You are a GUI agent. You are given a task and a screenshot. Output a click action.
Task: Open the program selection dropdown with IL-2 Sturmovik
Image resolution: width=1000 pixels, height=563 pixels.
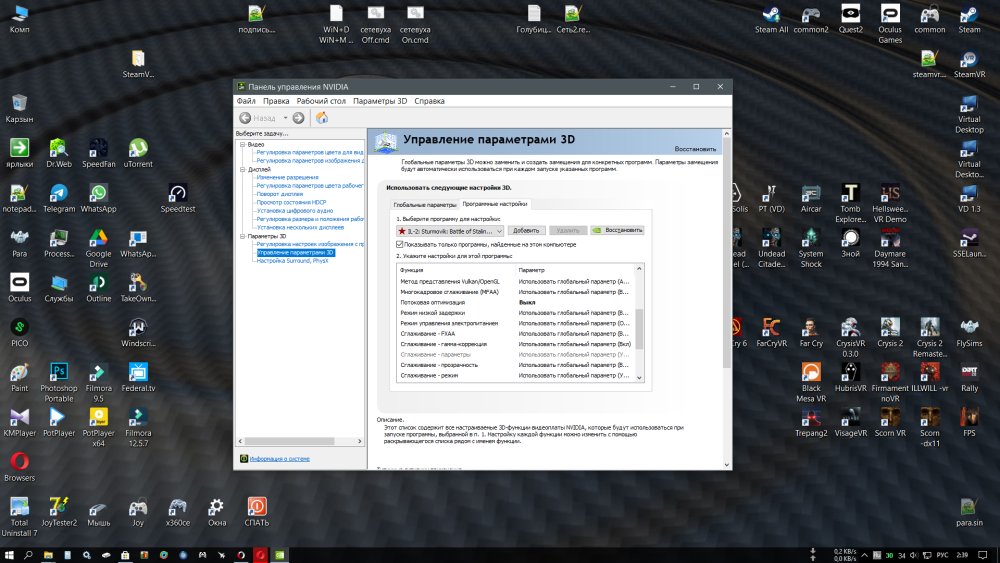tap(450, 230)
